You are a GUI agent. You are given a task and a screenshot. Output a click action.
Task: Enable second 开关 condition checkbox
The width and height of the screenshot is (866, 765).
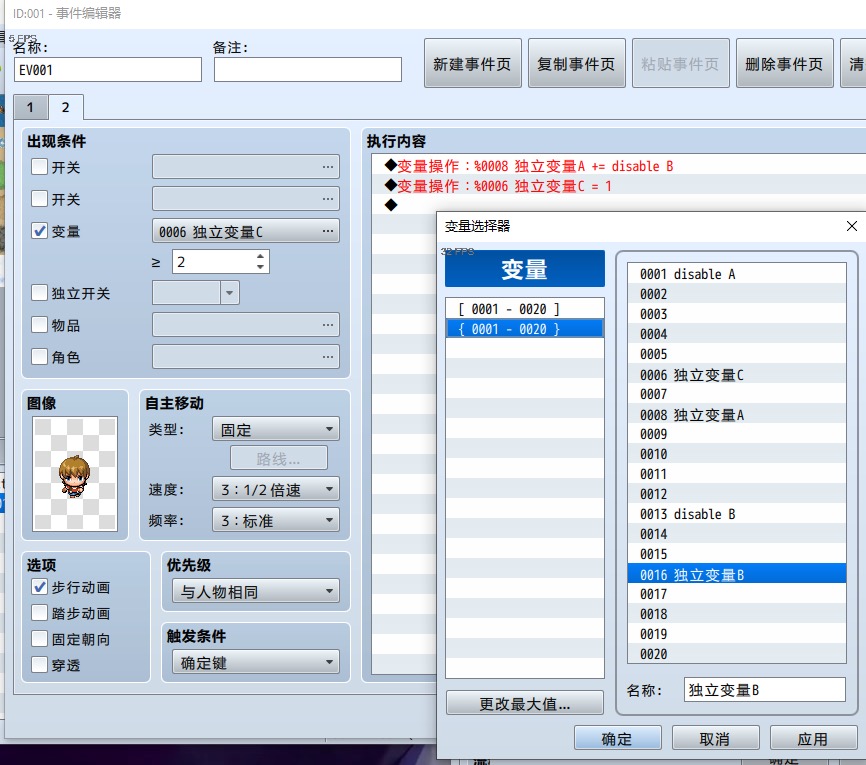pyautogui.click(x=39, y=198)
